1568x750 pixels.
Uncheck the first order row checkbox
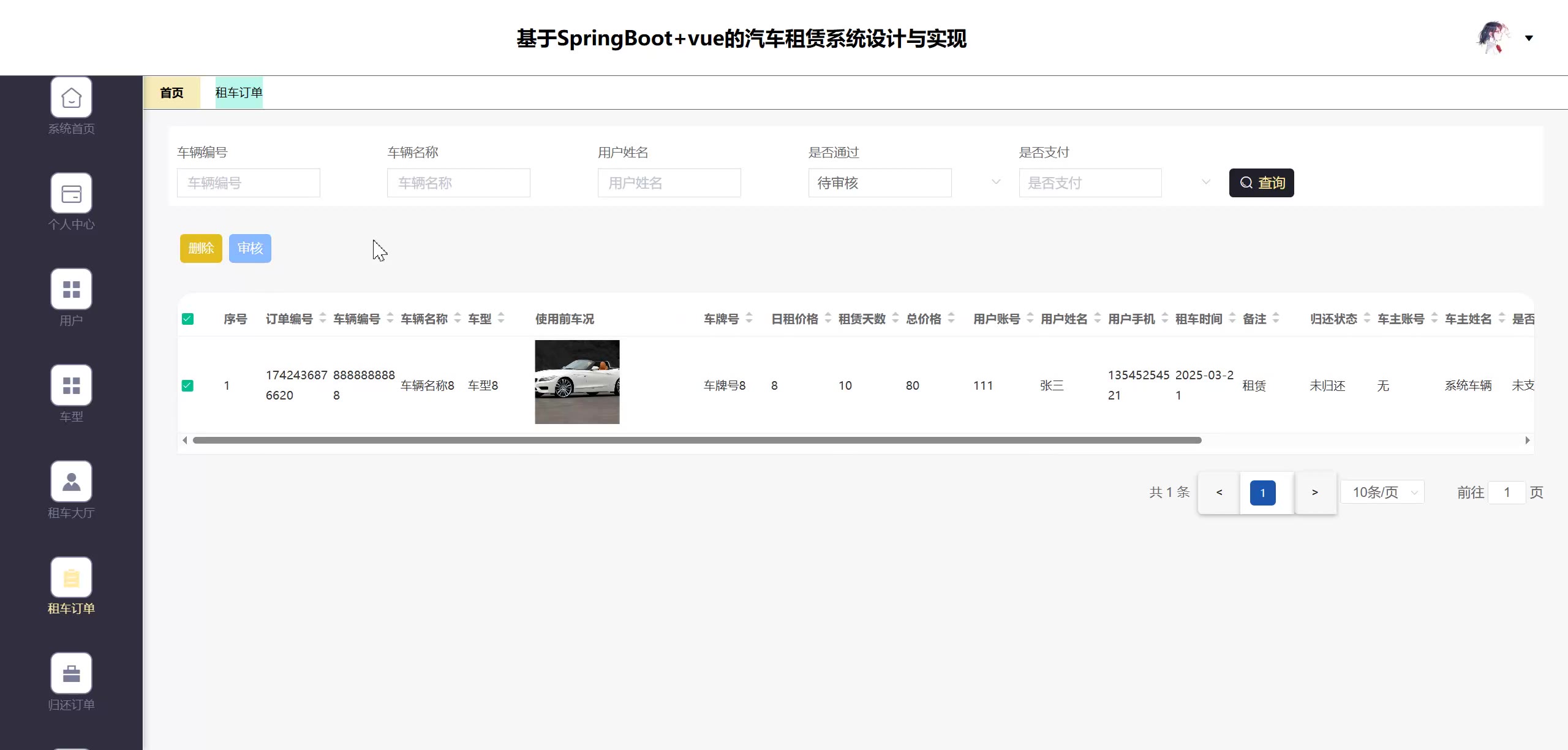(188, 386)
